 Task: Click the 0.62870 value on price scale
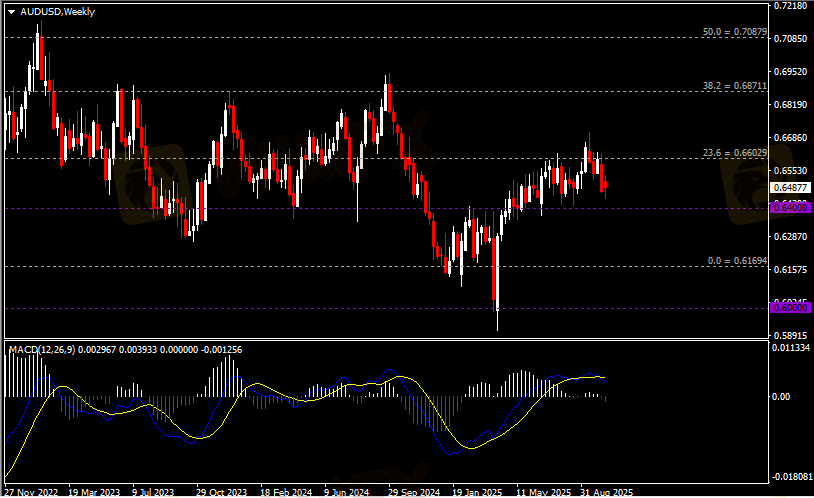790,237
